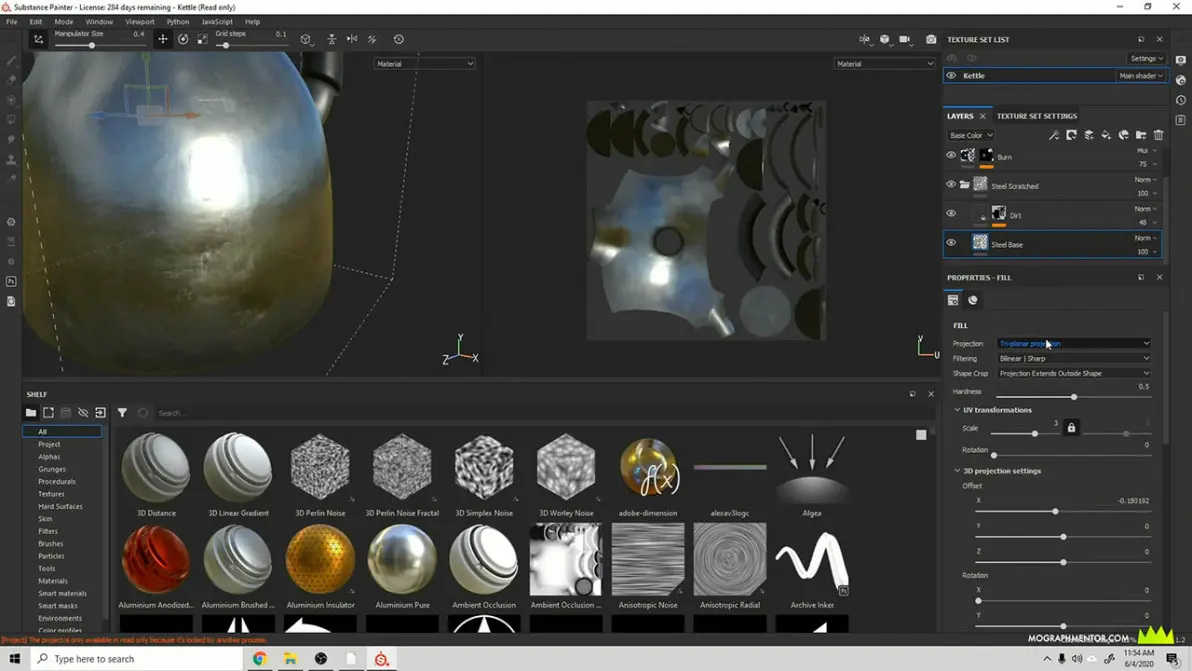1192x671 pixels.
Task: Add effect with the magic wand icon
Action: coord(1054,135)
